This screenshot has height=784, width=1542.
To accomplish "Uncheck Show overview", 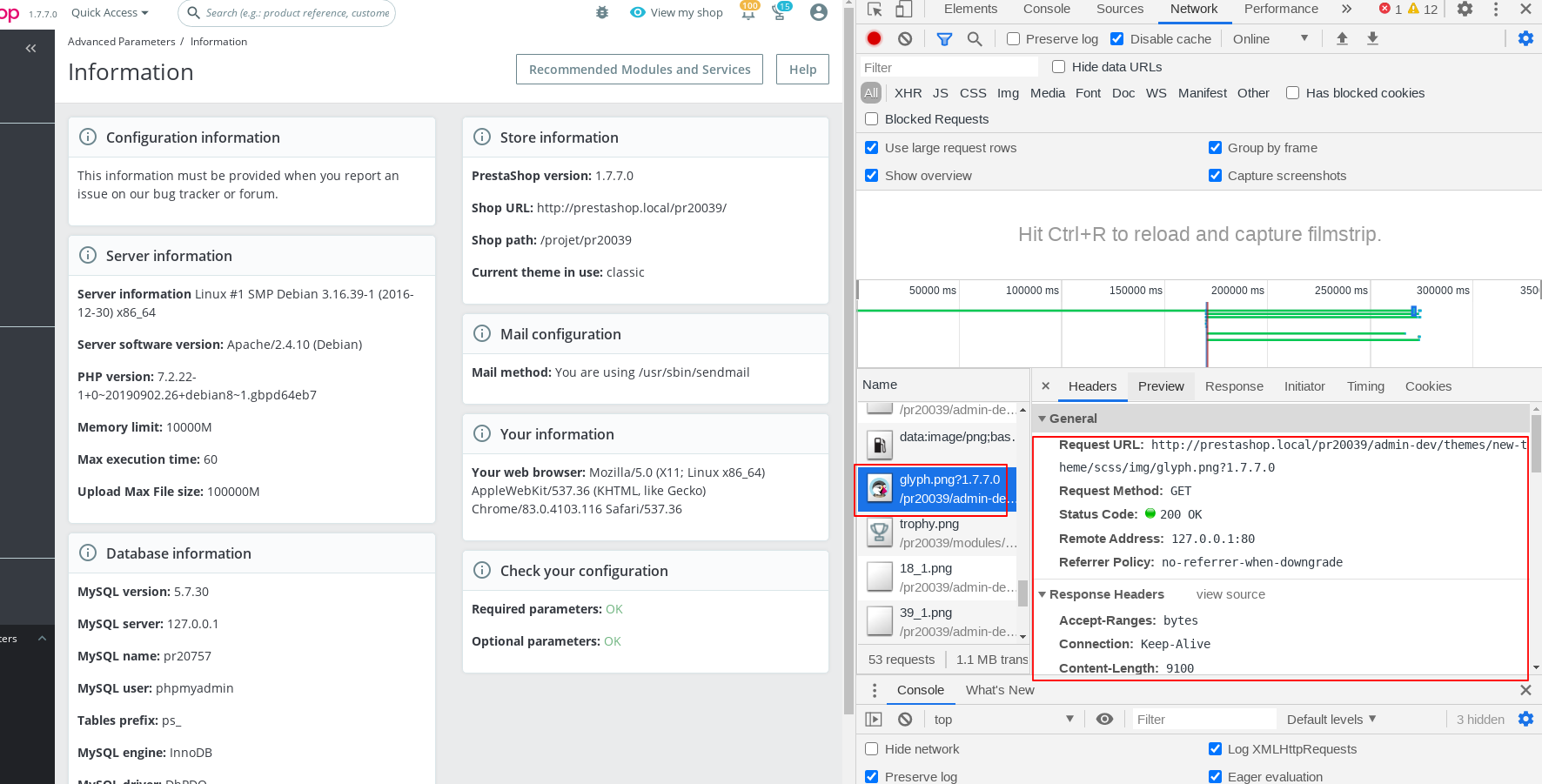I will [872, 176].
